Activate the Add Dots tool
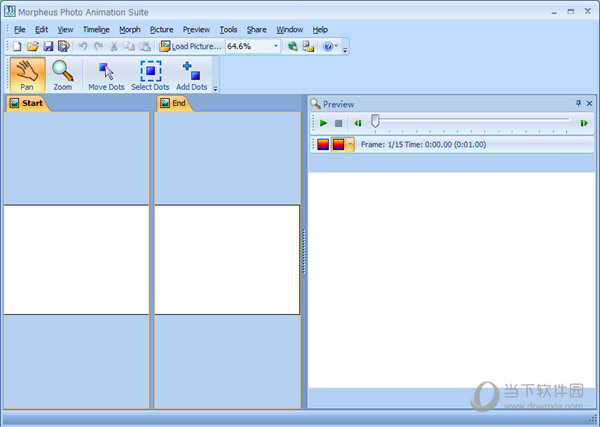The width and height of the screenshot is (600, 427). click(x=192, y=75)
